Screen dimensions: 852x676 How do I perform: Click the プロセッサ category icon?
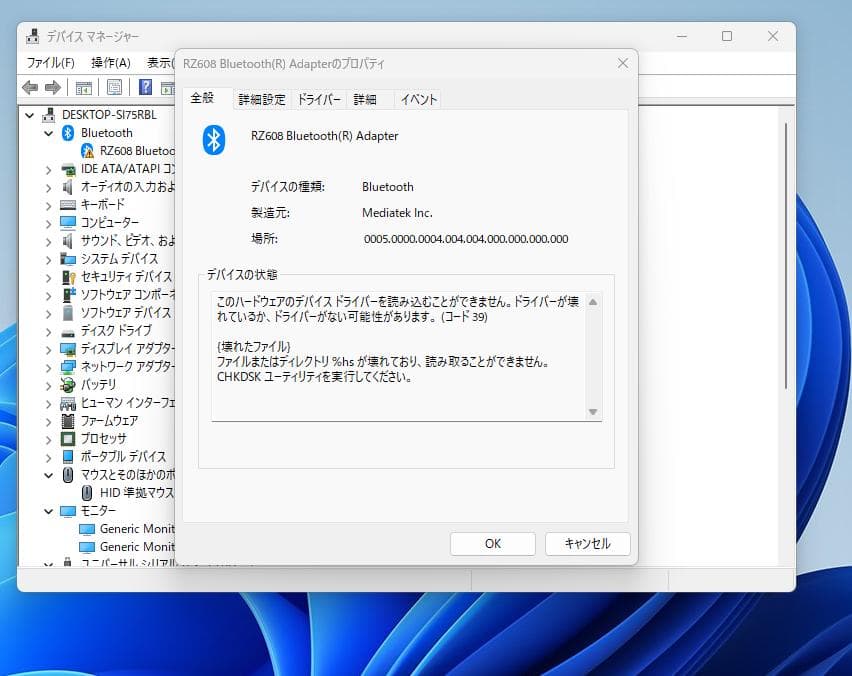click(x=67, y=438)
